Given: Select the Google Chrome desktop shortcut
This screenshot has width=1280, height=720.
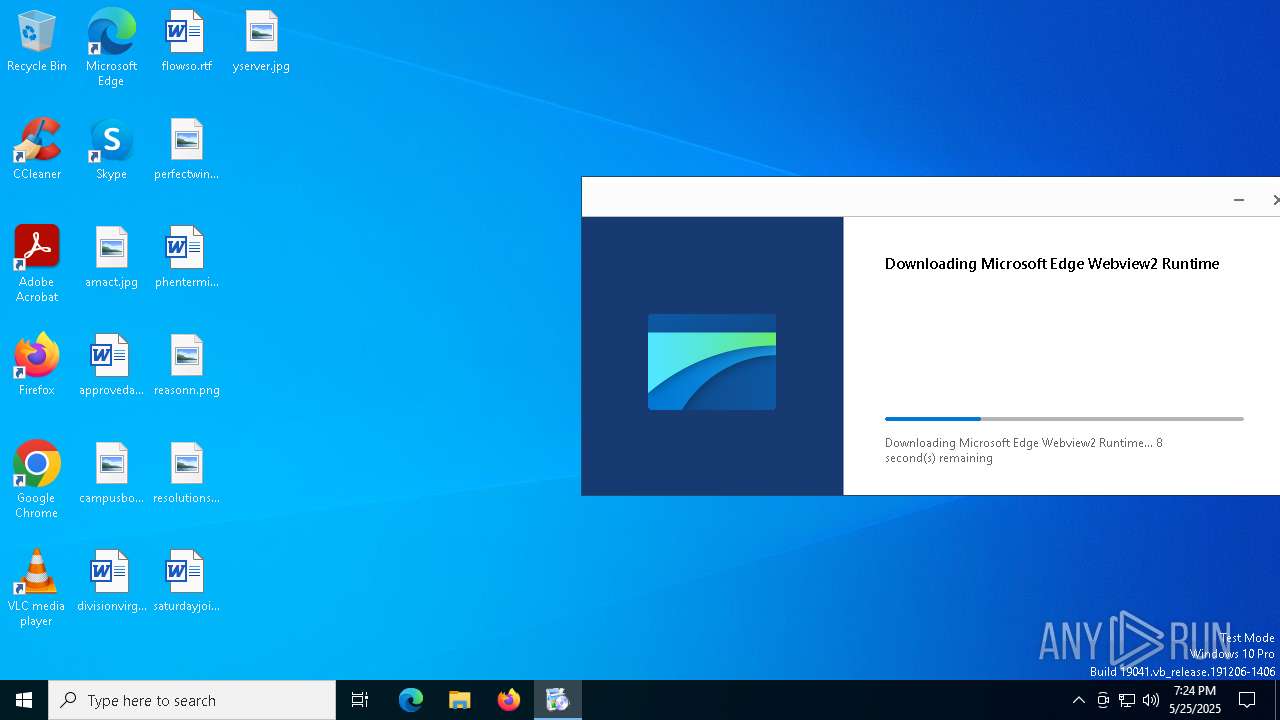Looking at the screenshot, I should point(37,480).
